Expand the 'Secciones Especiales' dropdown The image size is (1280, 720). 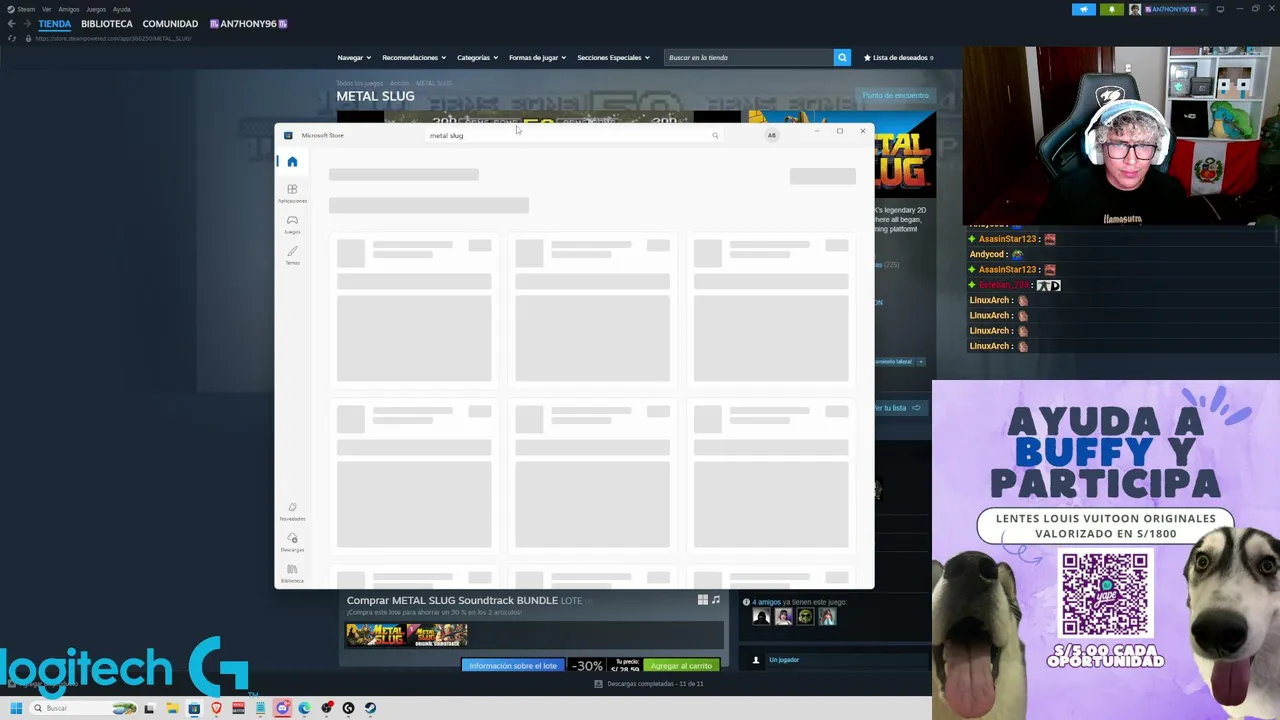tap(613, 57)
